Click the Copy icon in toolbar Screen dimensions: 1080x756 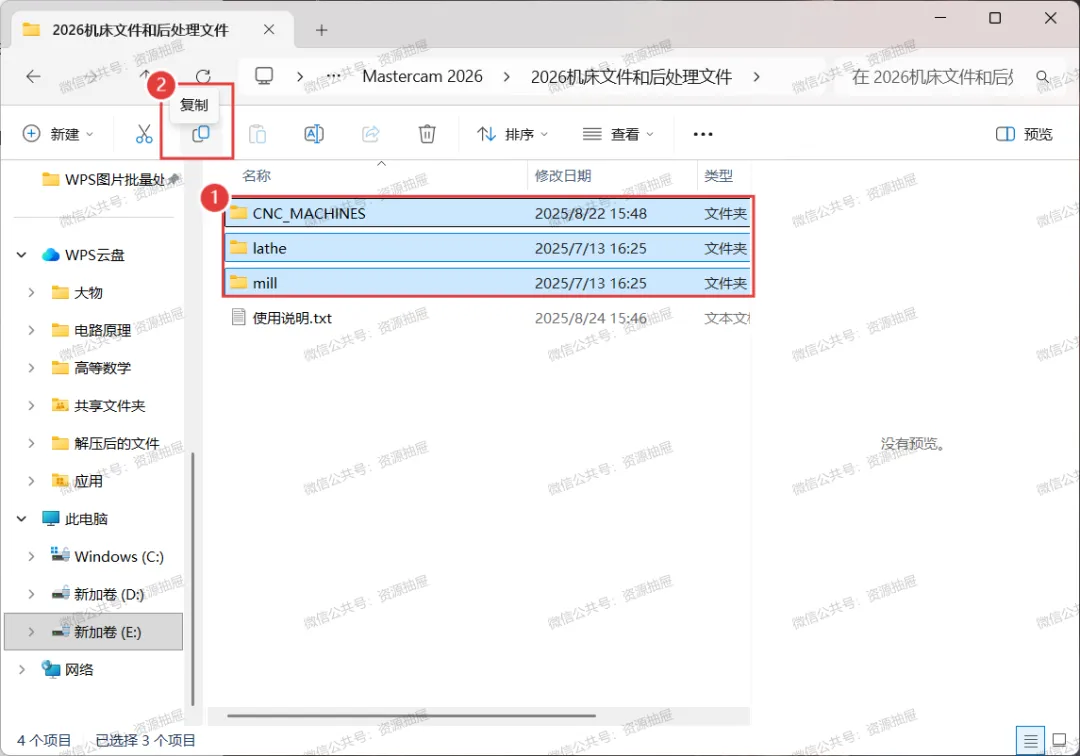(x=200, y=134)
